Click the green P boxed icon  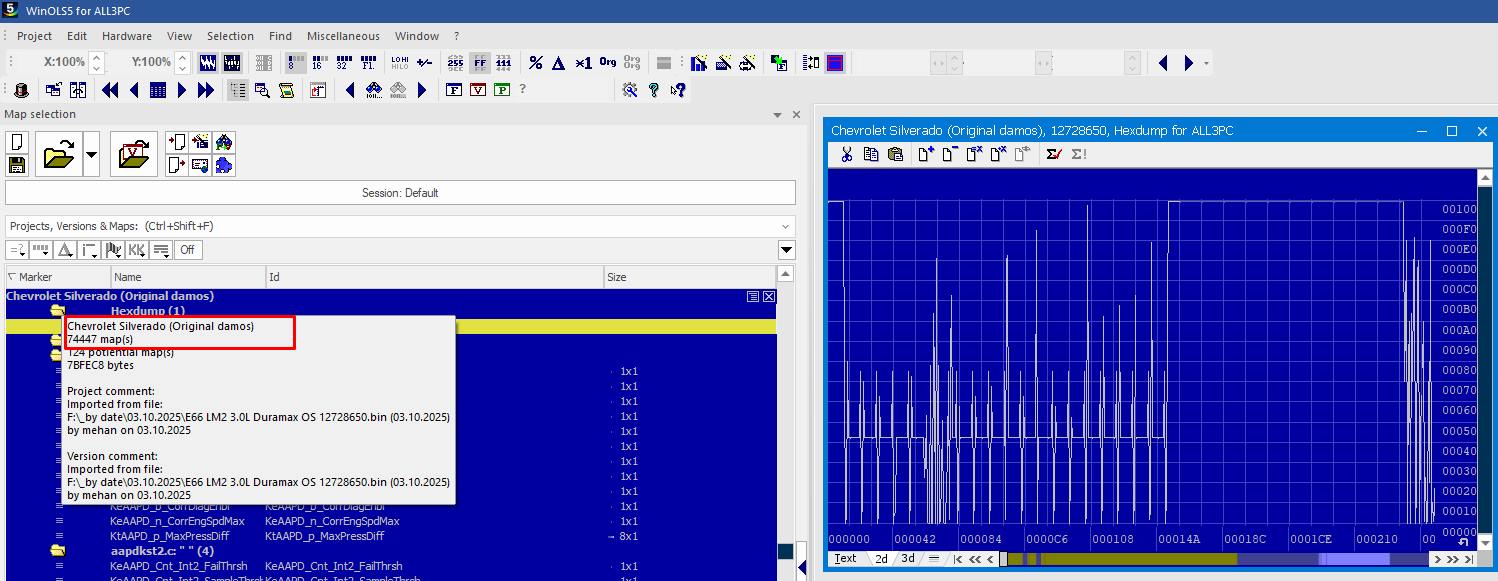tap(502, 90)
